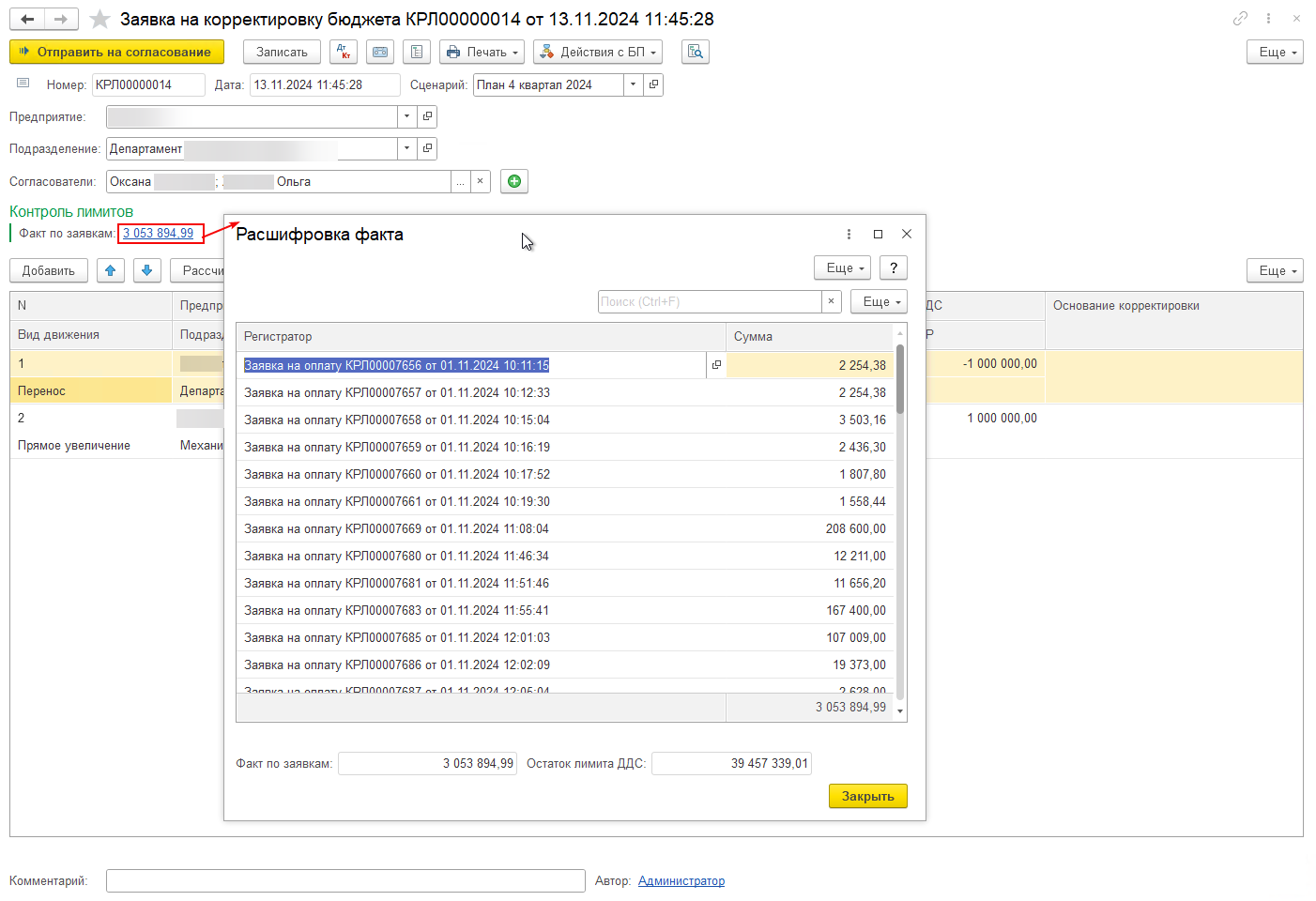The height and width of the screenshot is (901, 1316).
Task: Click the Остаток лимита ДДС field
Action: pyautogui.click(x=731, y=763)
